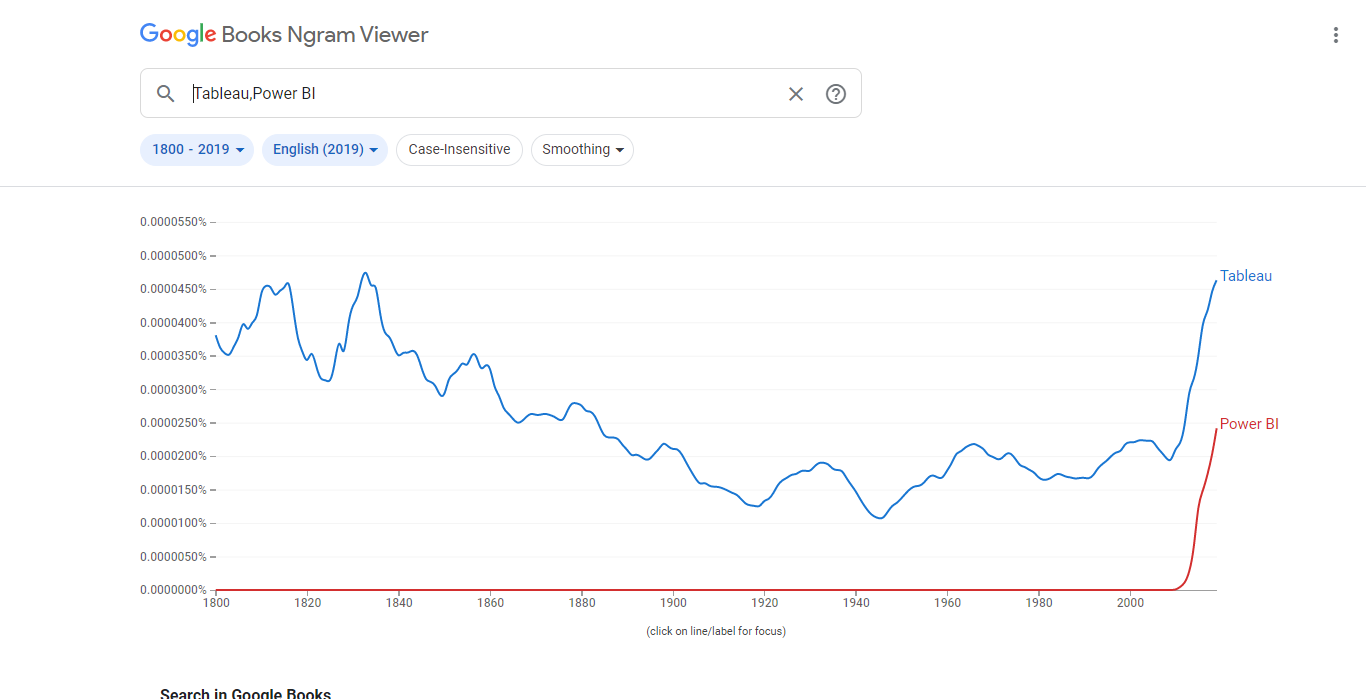The width and height of the screenshot is (1366, 699).
Task: Click the 1900 marker on the year axis
Action: (x=673, y=603)
